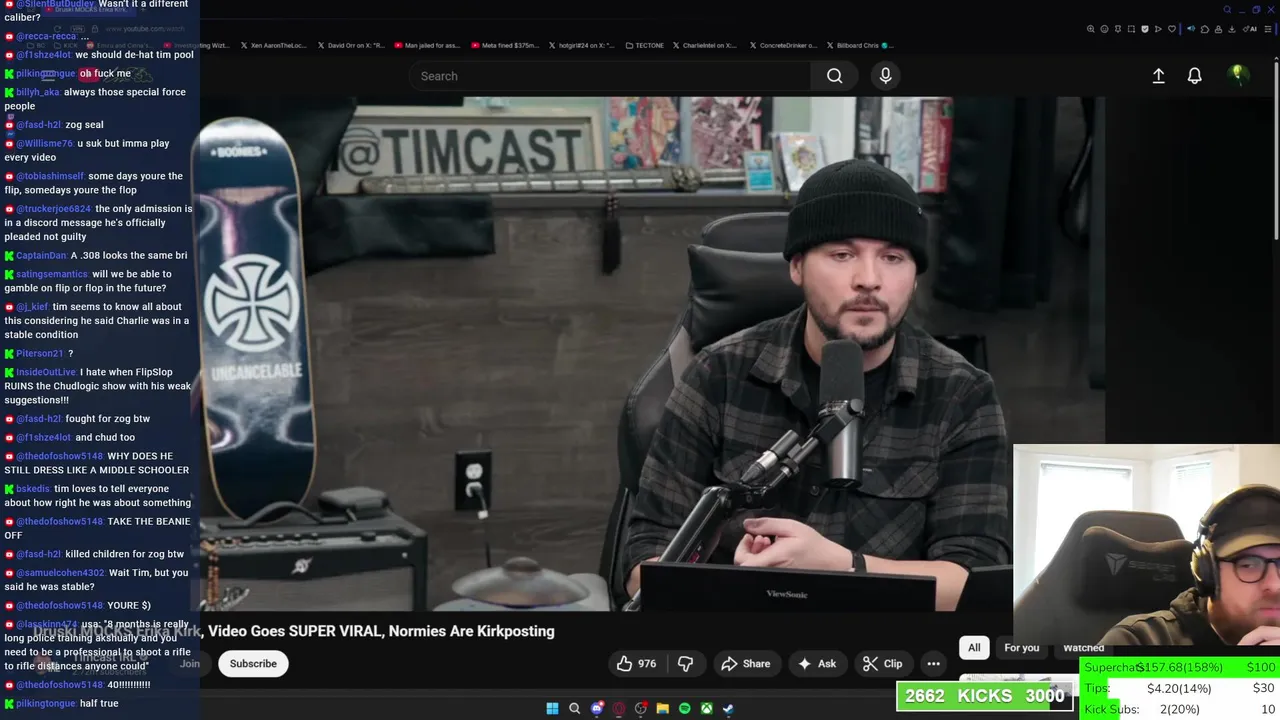Viewport: 1280px width, 720px height.
Task: Open browser downloads arrow icon
Action: pos(1232,29)
